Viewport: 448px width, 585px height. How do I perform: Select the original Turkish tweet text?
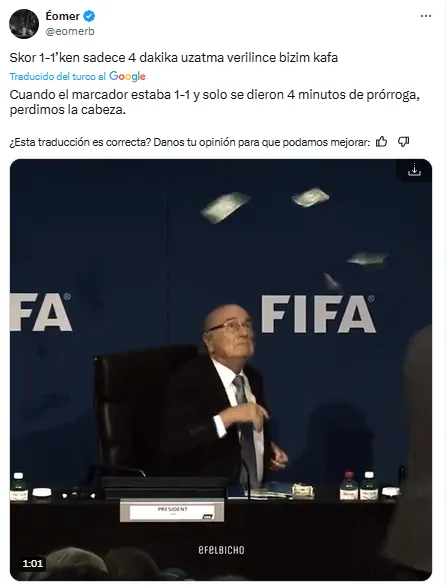click(174, 58)
